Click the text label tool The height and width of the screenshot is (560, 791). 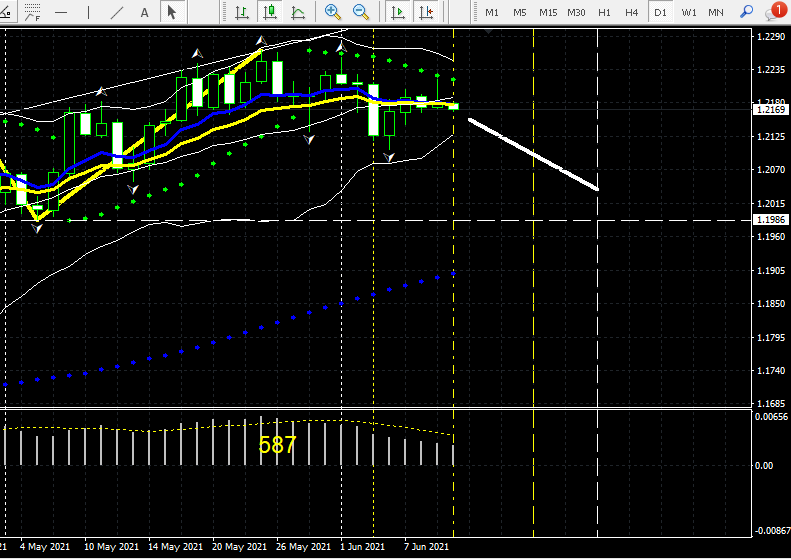[x=145, y=12]
